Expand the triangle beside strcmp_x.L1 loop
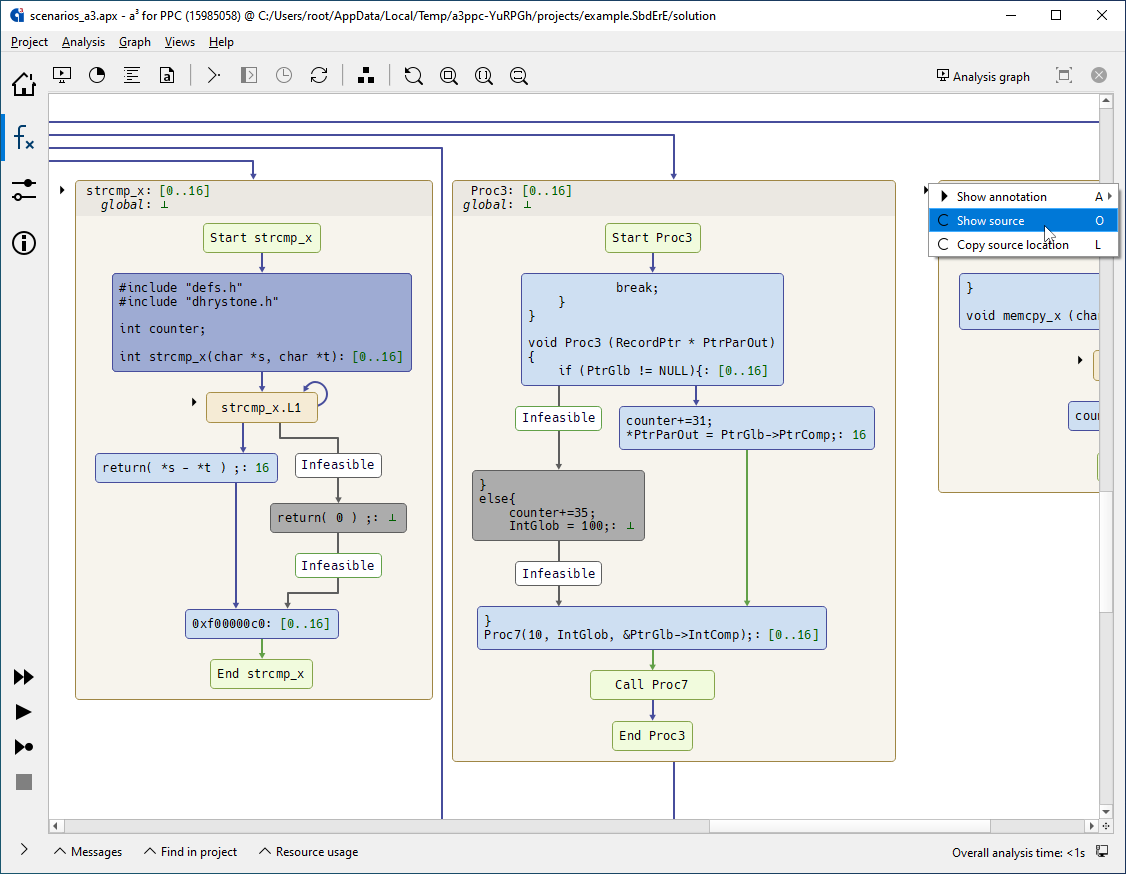1126x874 pixels. point(194,402)
